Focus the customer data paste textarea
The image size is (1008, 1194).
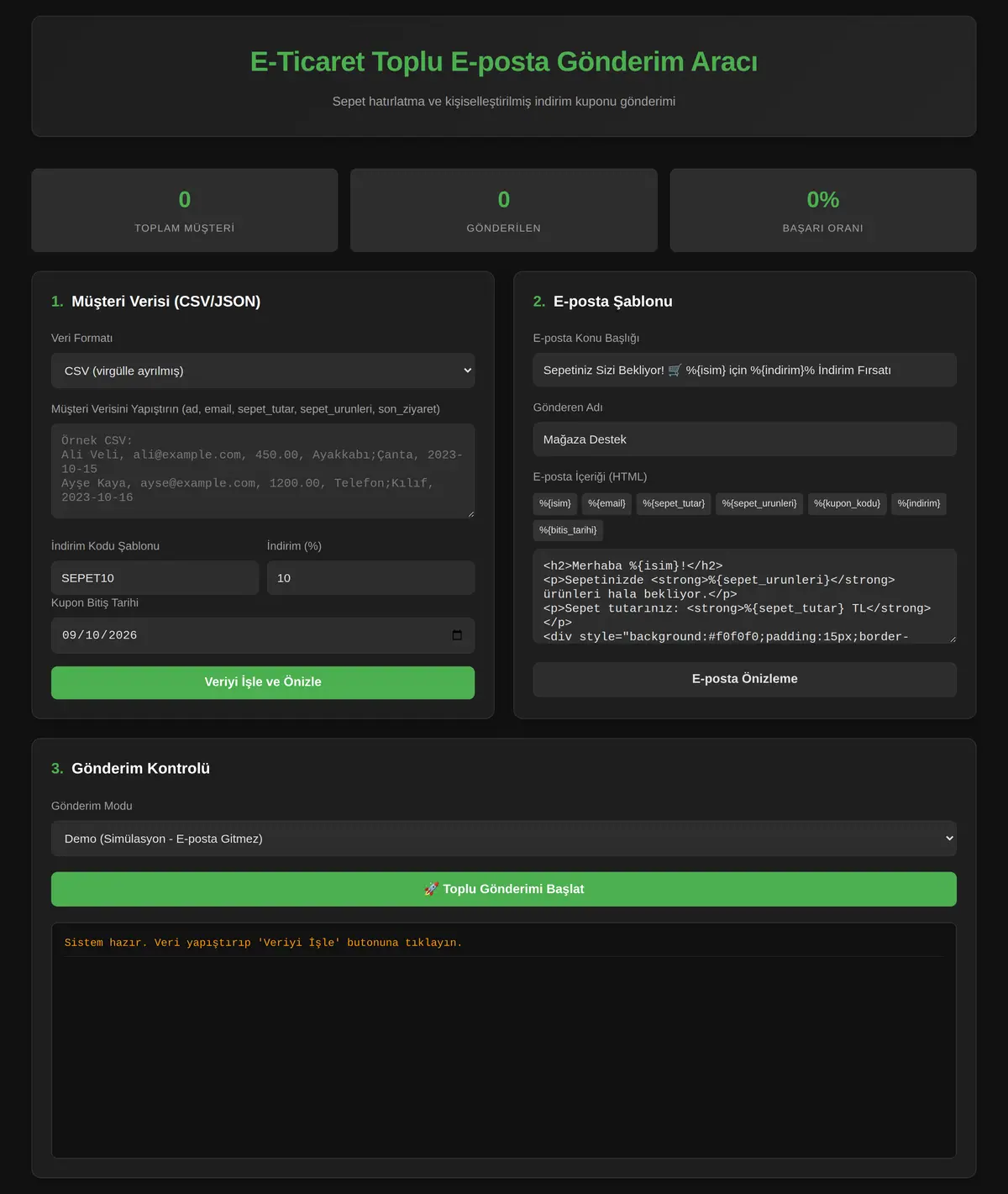[x=263, y=471]
